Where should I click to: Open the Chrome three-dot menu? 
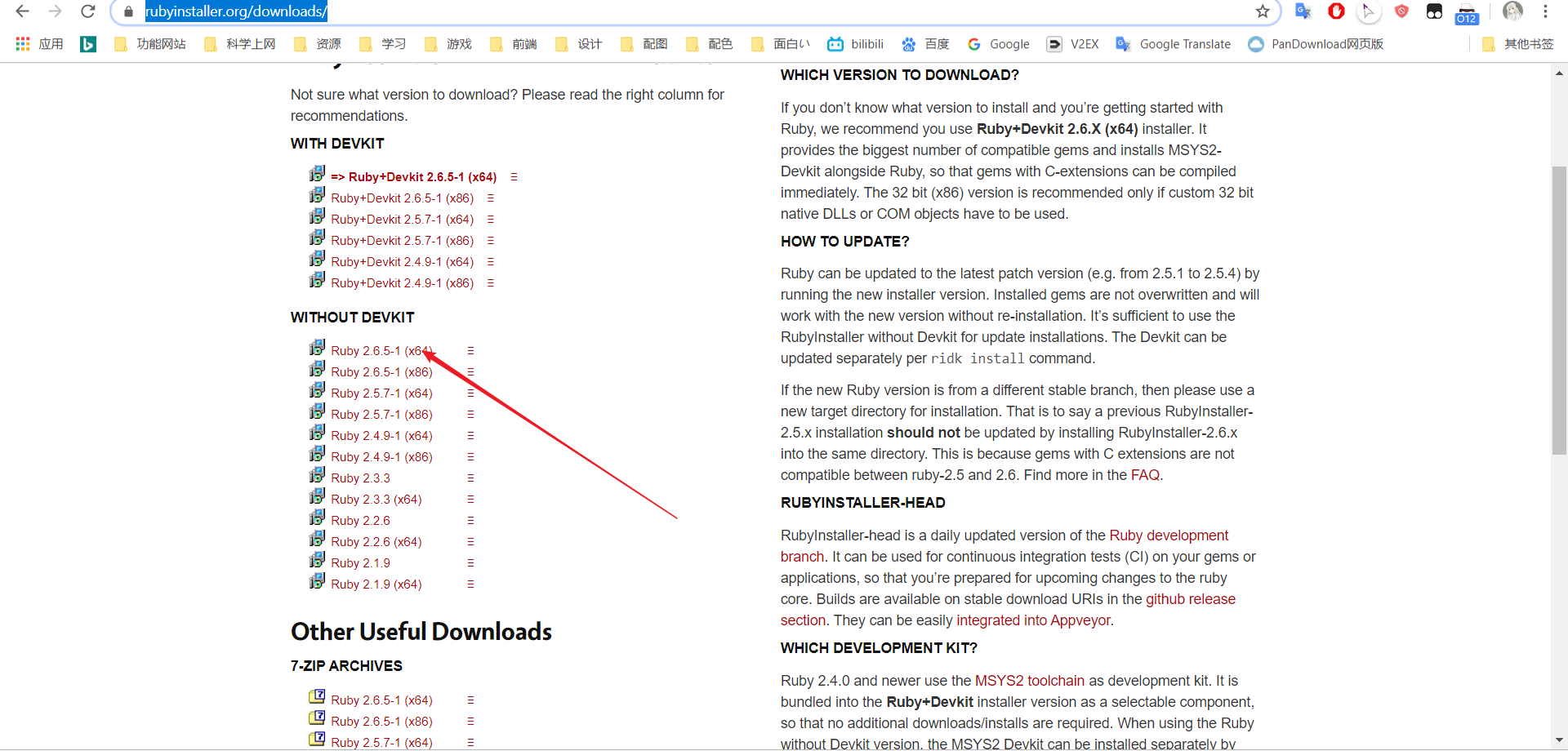point(1545,11)
